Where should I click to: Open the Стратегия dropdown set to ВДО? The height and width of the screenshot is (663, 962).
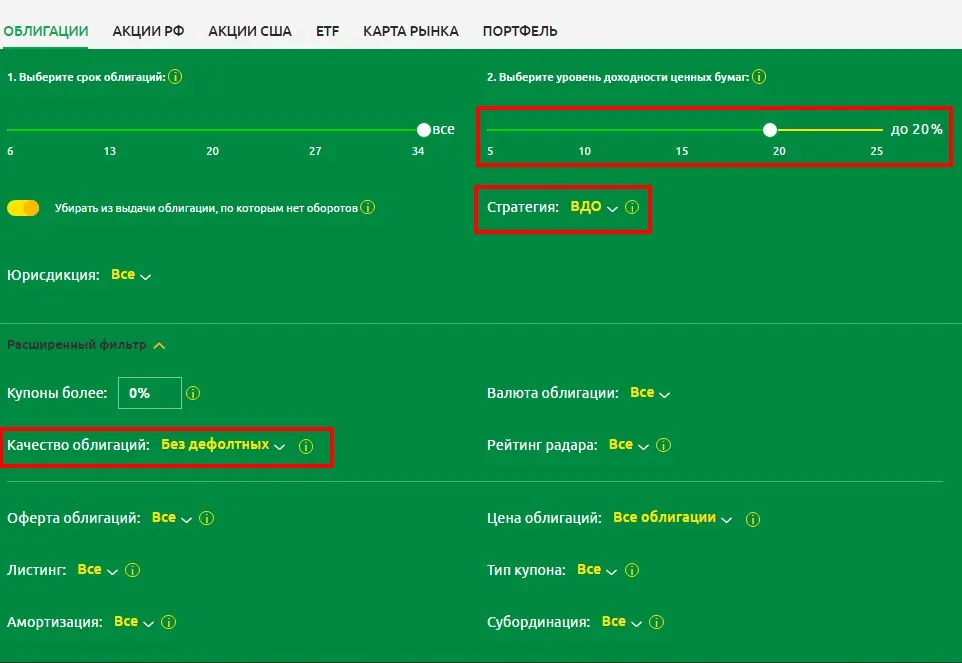coord(593,207)
